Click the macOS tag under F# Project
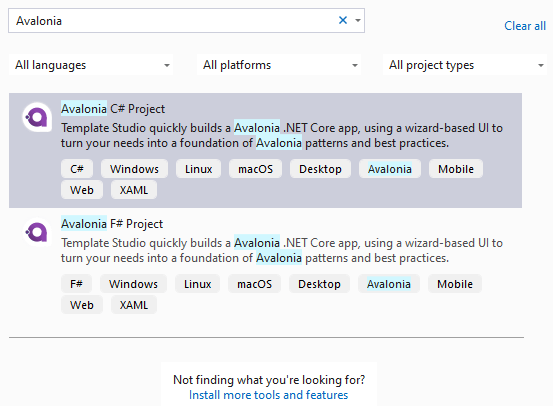 (254, 284)
